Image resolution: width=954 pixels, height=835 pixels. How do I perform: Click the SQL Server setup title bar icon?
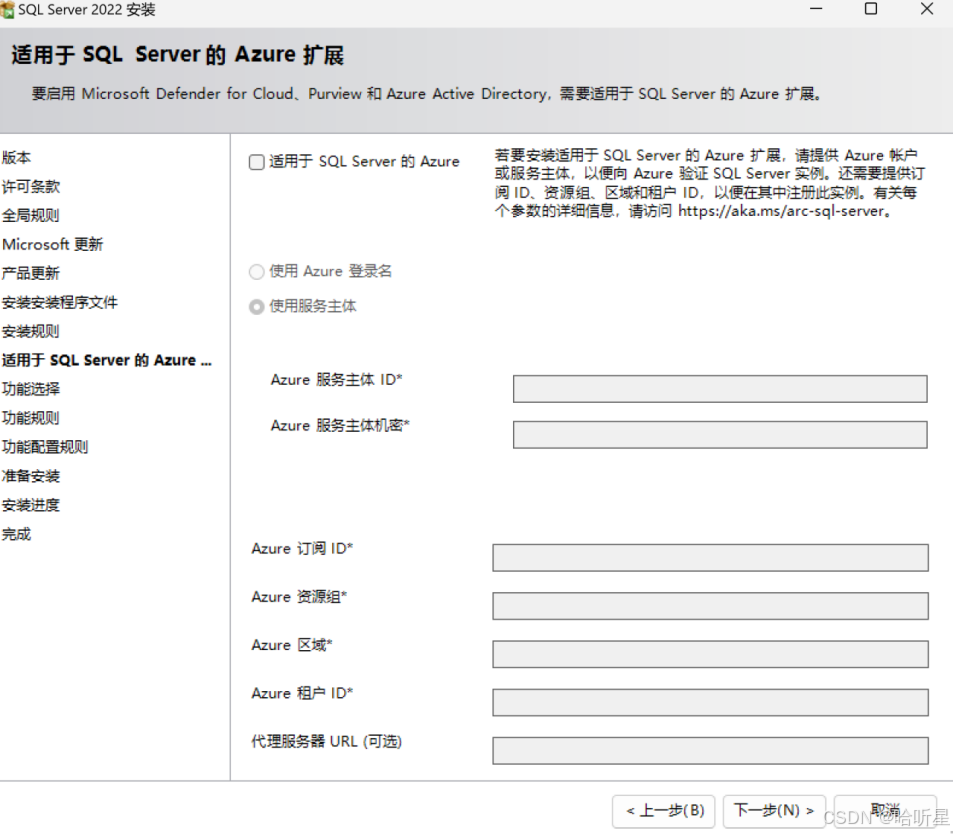(7, 10)
